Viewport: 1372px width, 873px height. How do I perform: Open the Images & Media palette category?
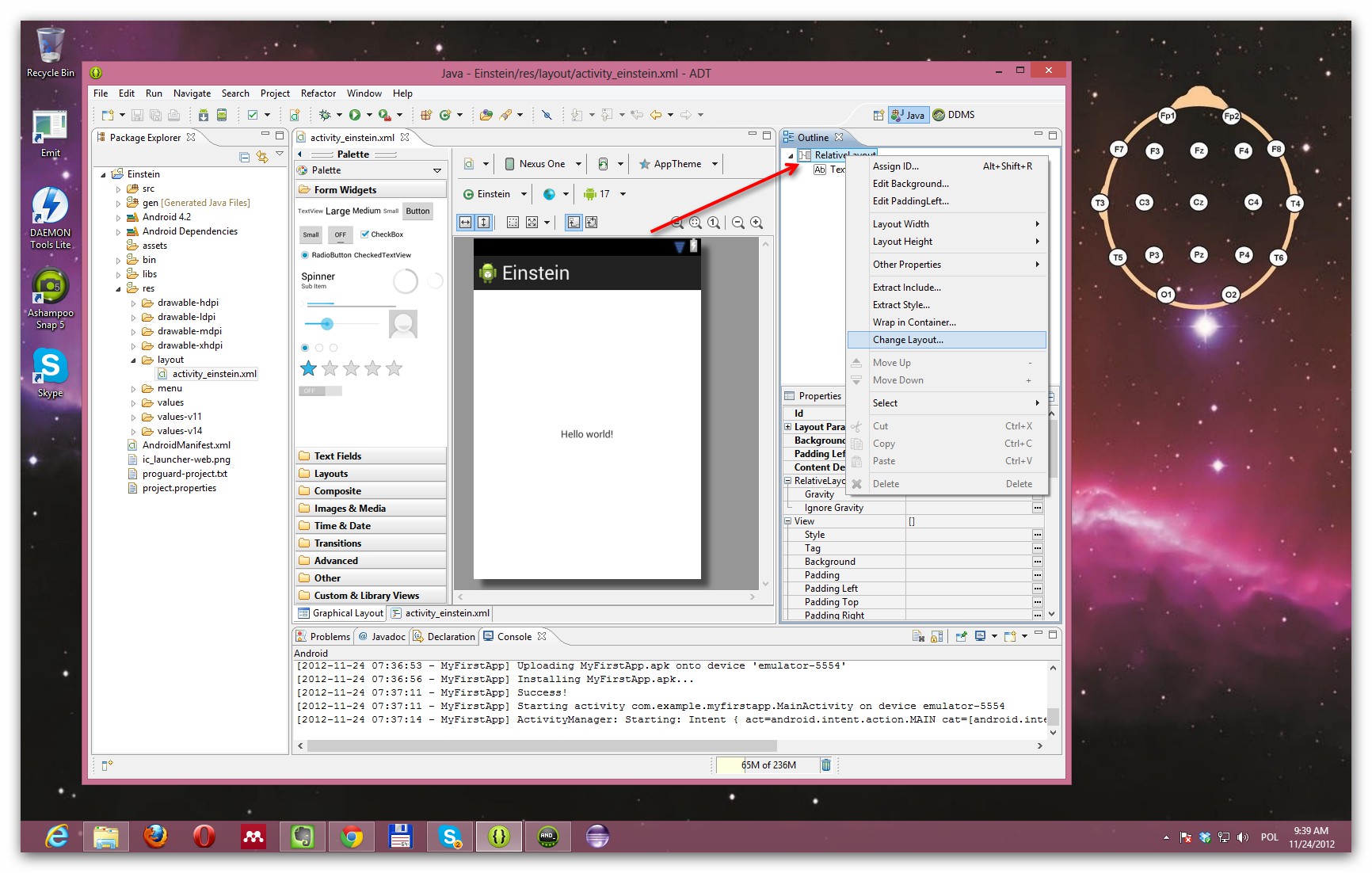point(371,509)
